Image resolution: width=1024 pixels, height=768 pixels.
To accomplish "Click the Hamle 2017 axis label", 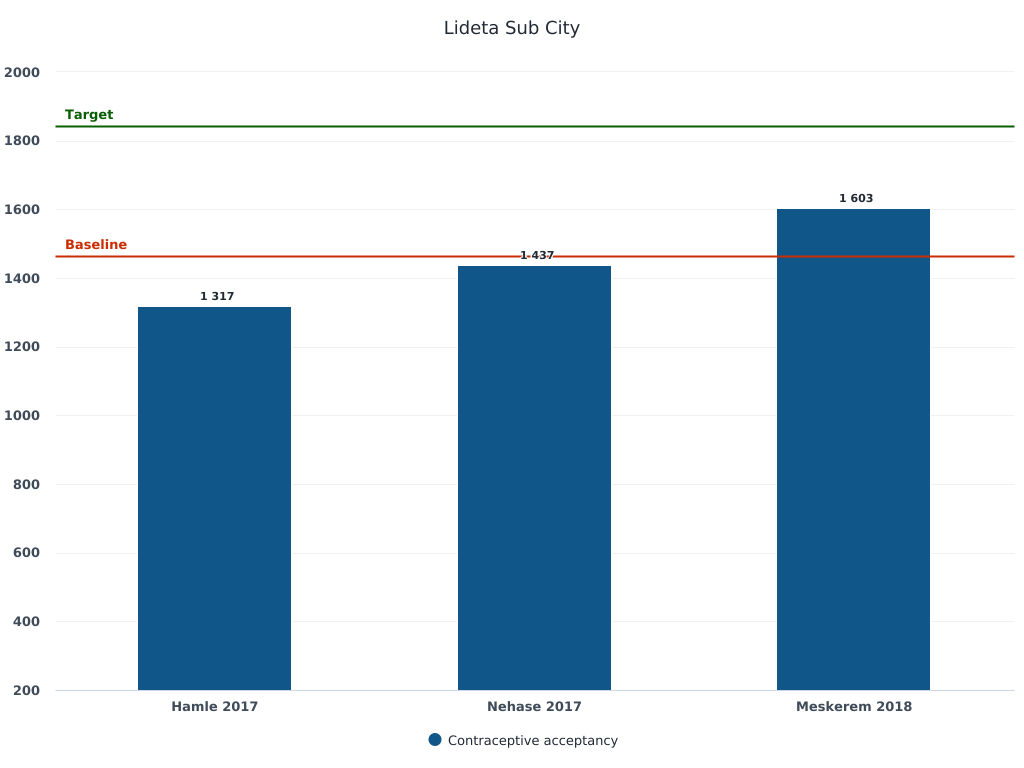I will (x=214, y=706).
